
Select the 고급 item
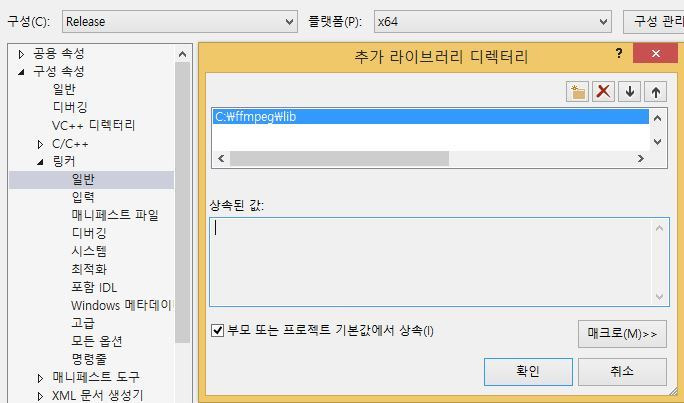(x=83, y=323)
